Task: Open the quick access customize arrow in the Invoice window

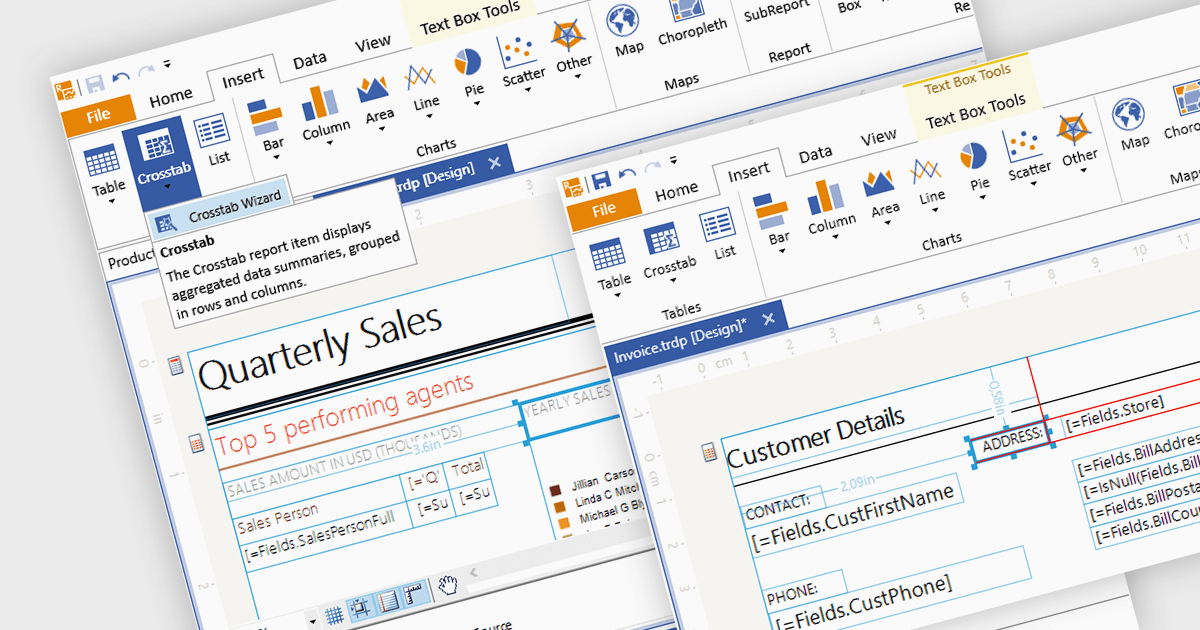Action: click(x=673, y=161)
